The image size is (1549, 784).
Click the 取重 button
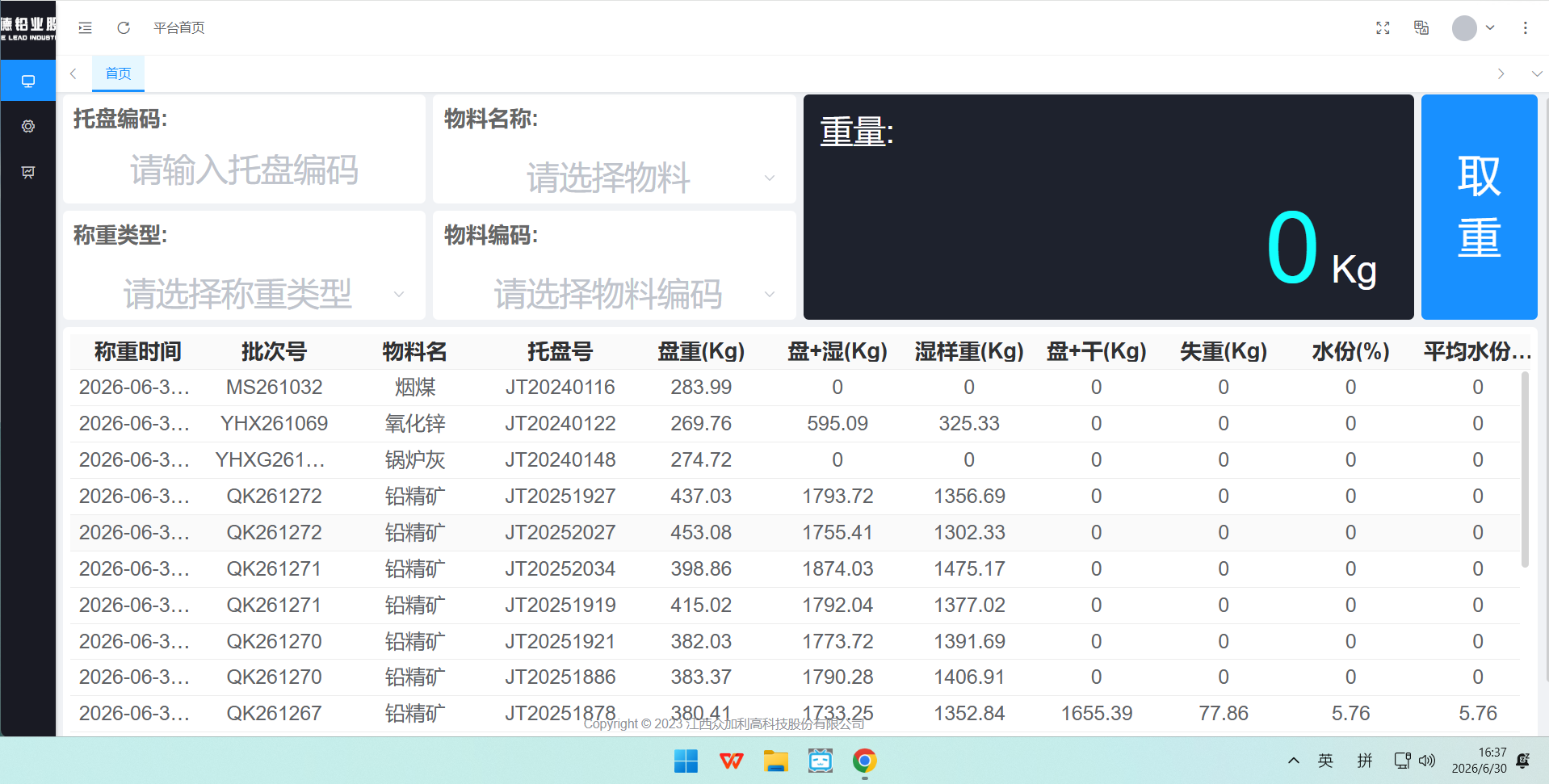click(x=1479, y=207)
